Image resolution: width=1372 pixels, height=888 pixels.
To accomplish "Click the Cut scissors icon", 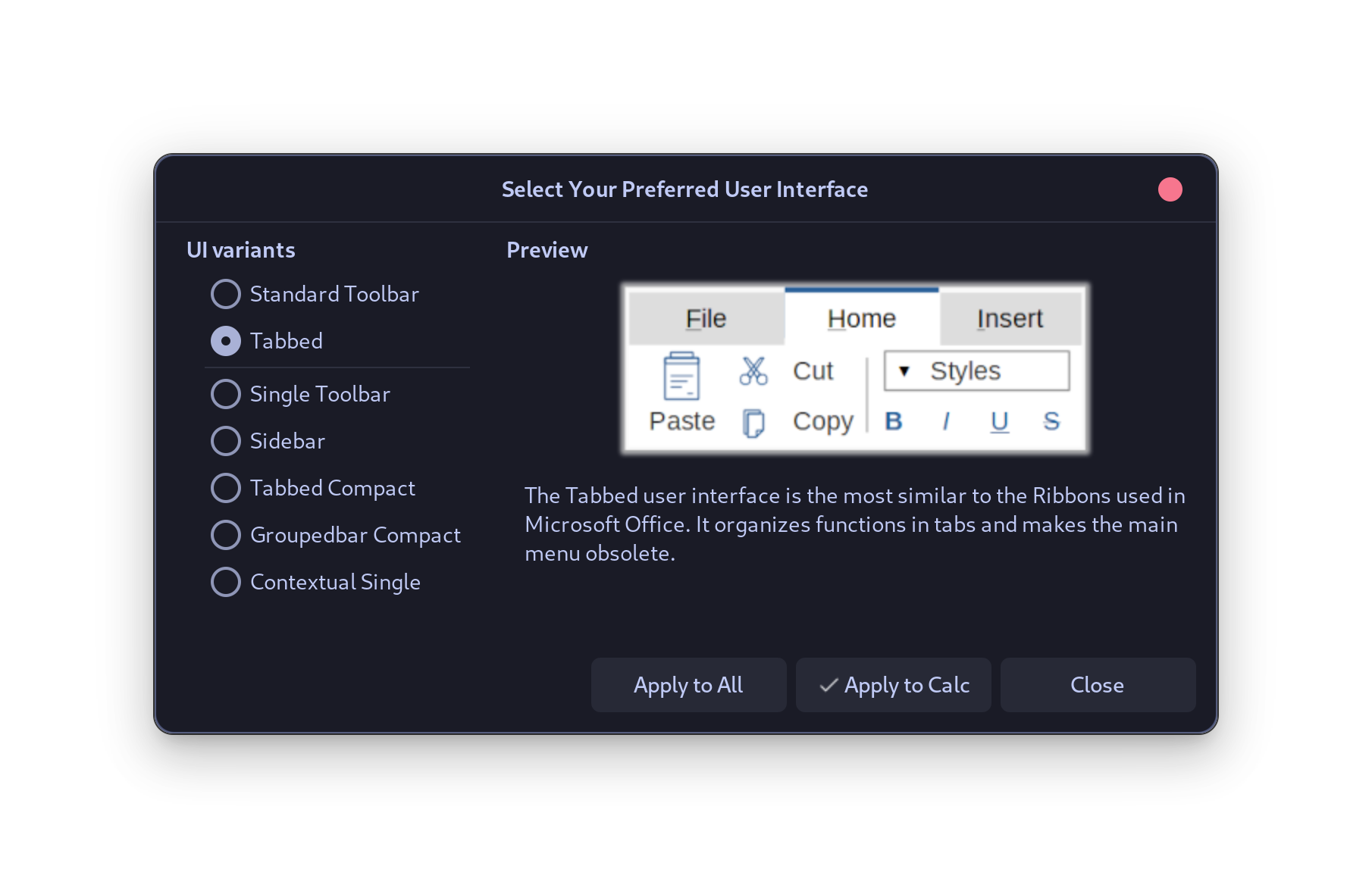I will tap(753, 371).
